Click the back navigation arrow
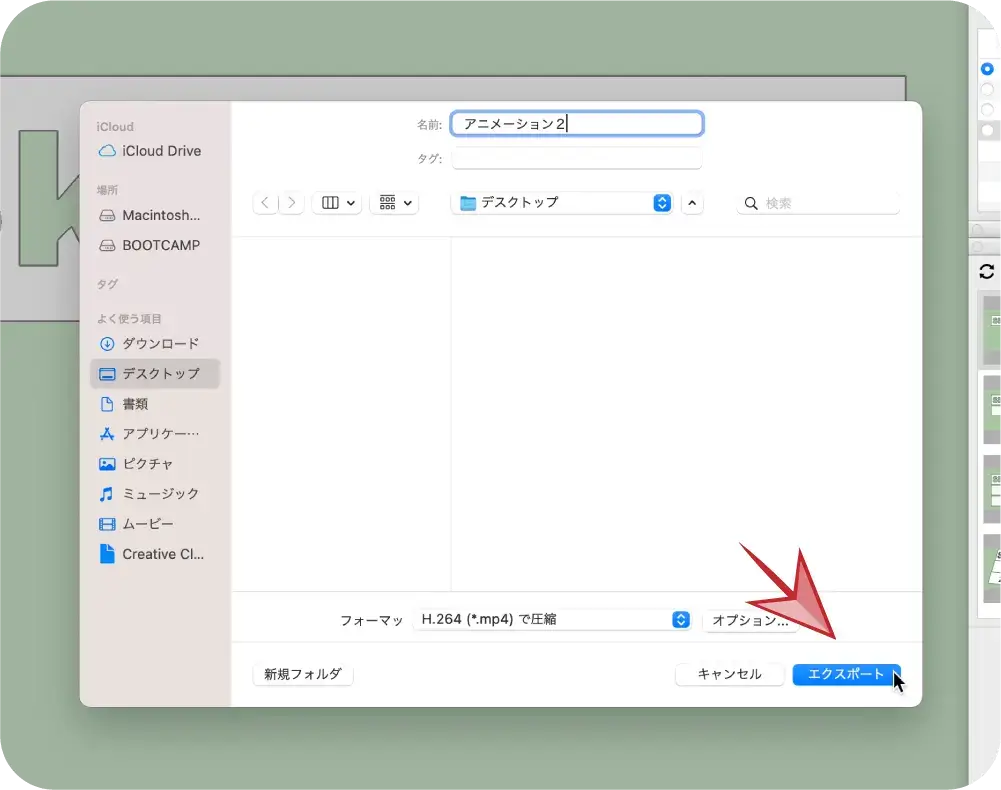Screen dimensions: 1001x790 coord(265,203)
